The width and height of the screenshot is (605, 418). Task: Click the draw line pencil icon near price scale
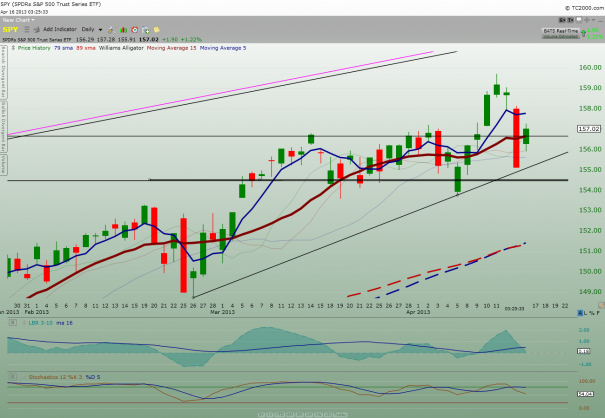coord(601,305)
